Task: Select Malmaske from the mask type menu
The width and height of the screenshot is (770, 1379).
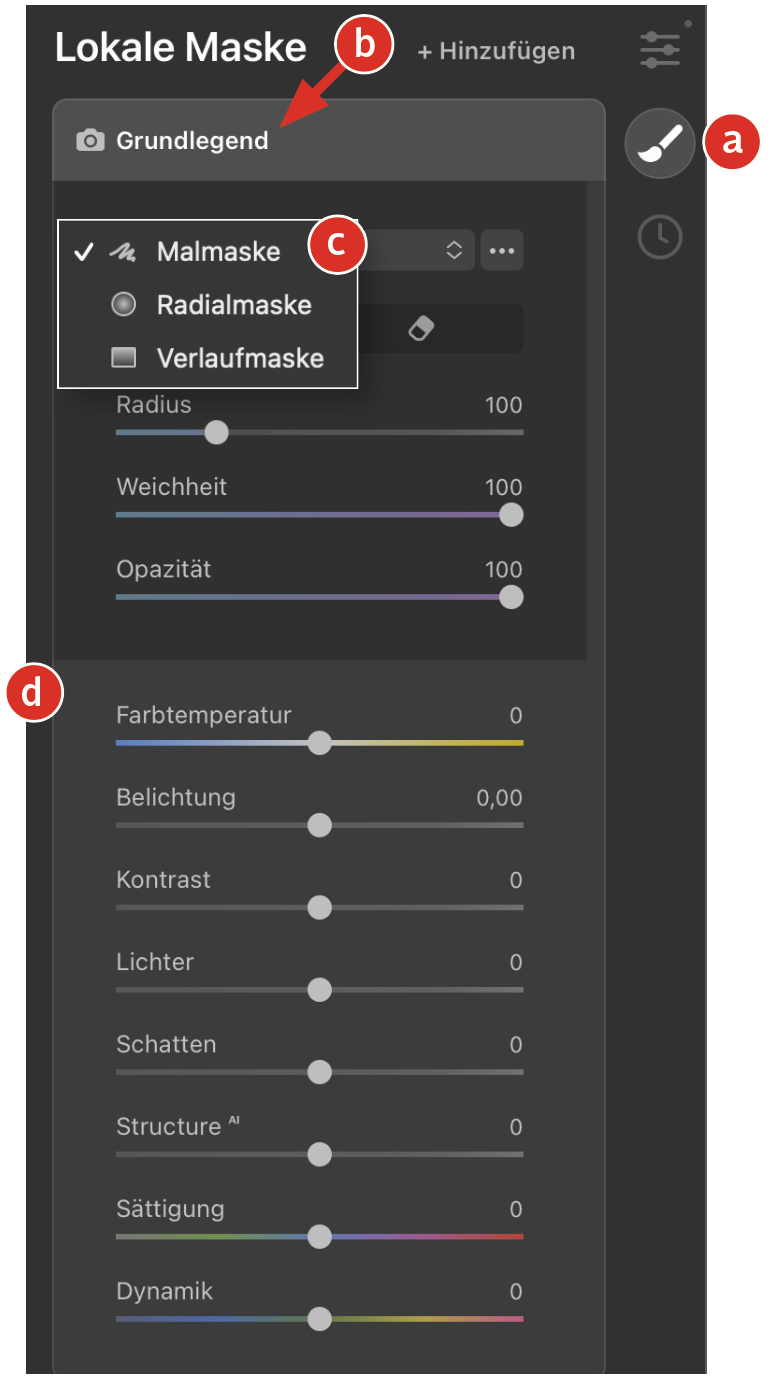Action: (x=218, y=252)
